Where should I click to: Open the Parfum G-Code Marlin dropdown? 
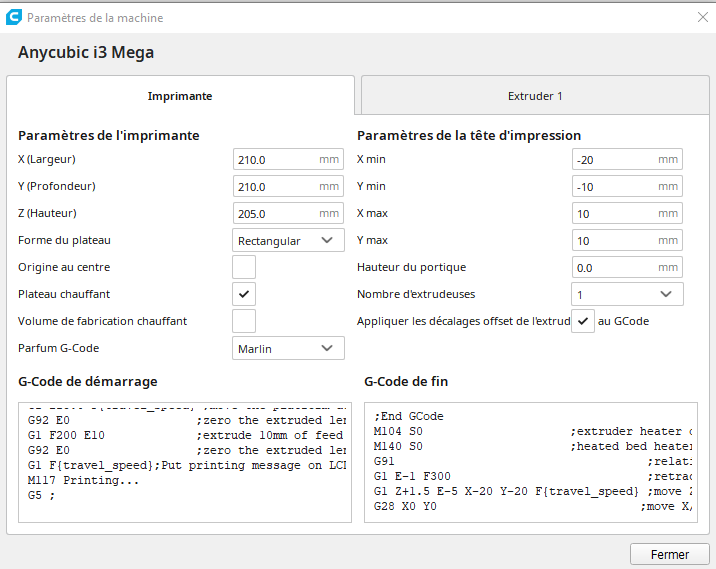click(288, 348)
